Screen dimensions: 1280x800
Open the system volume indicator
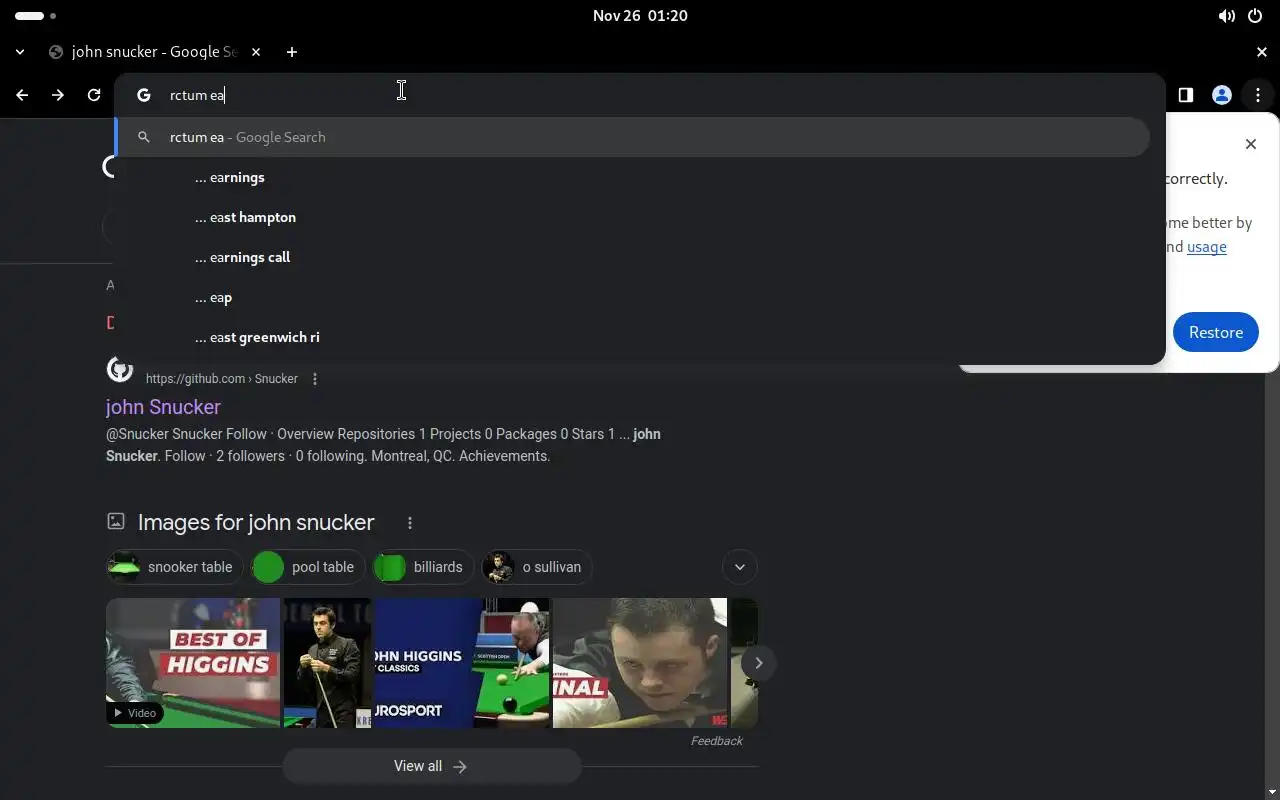tap(1226, 16)
